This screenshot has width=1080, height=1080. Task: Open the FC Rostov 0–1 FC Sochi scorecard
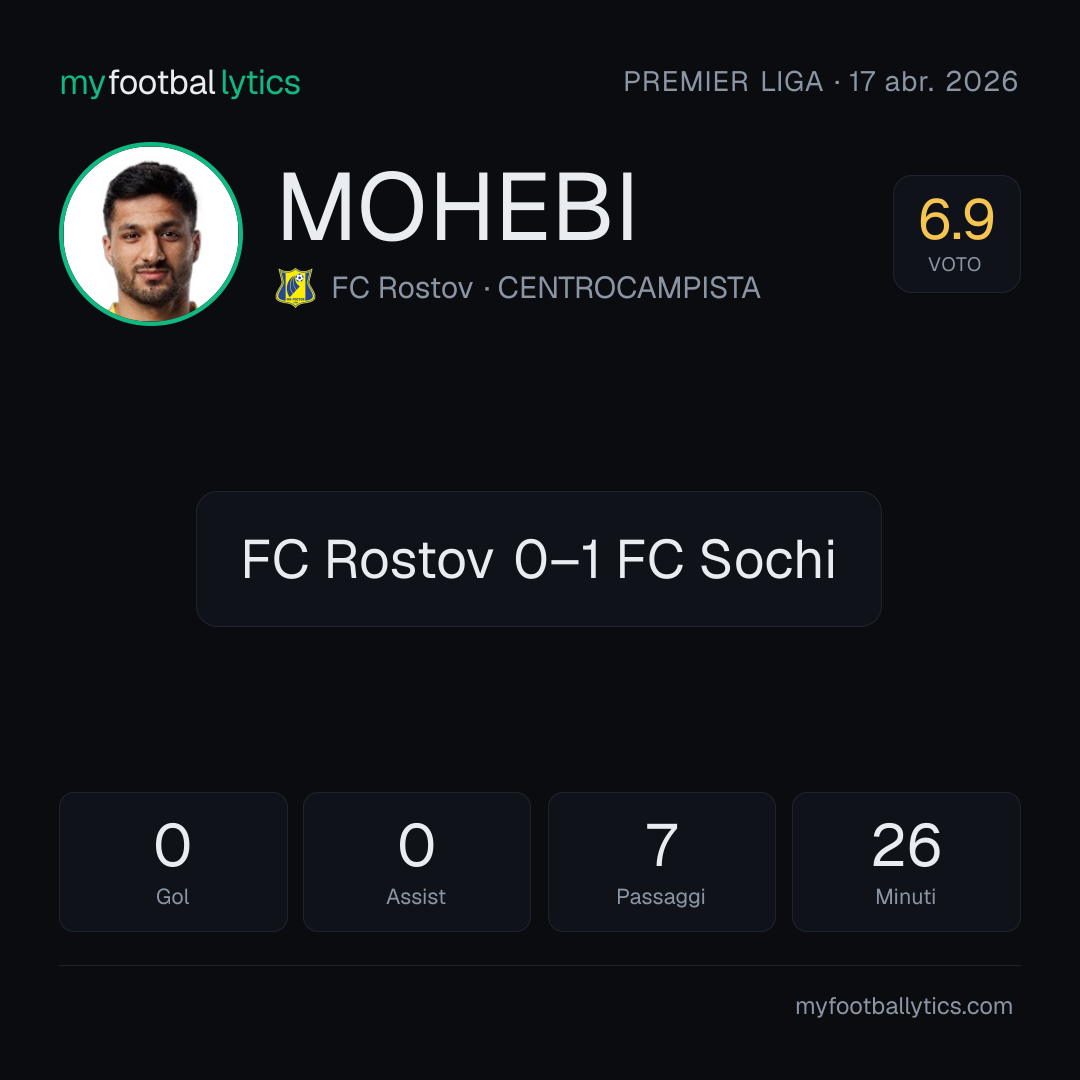click(539, 559)
